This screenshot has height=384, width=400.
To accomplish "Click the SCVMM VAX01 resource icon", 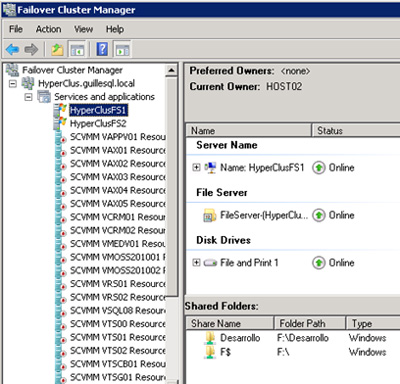I will 61,150.
